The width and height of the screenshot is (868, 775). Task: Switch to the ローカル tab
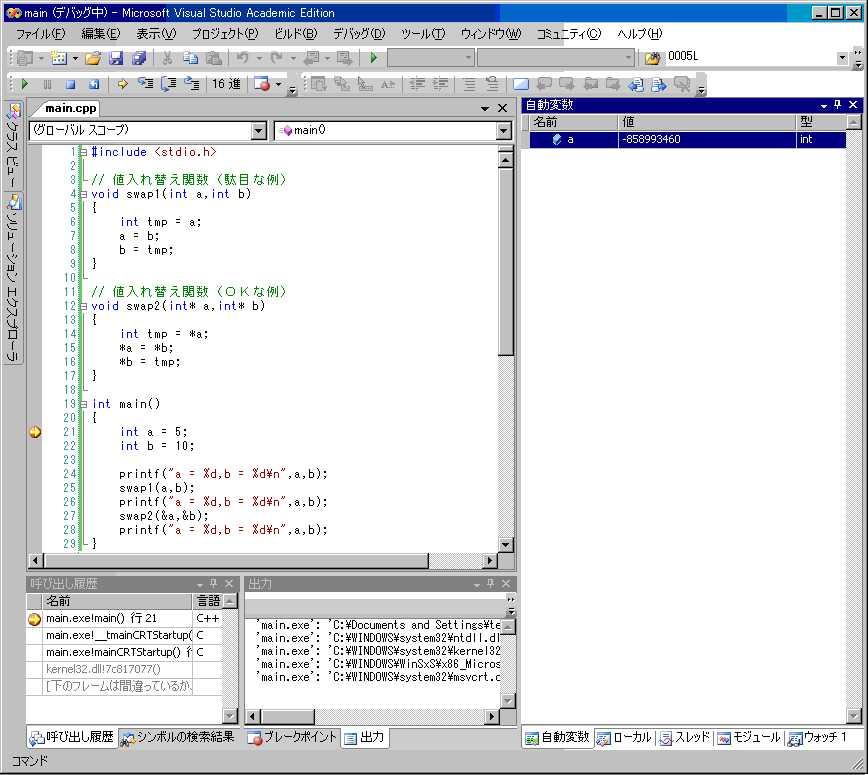(x=624, y=738)
